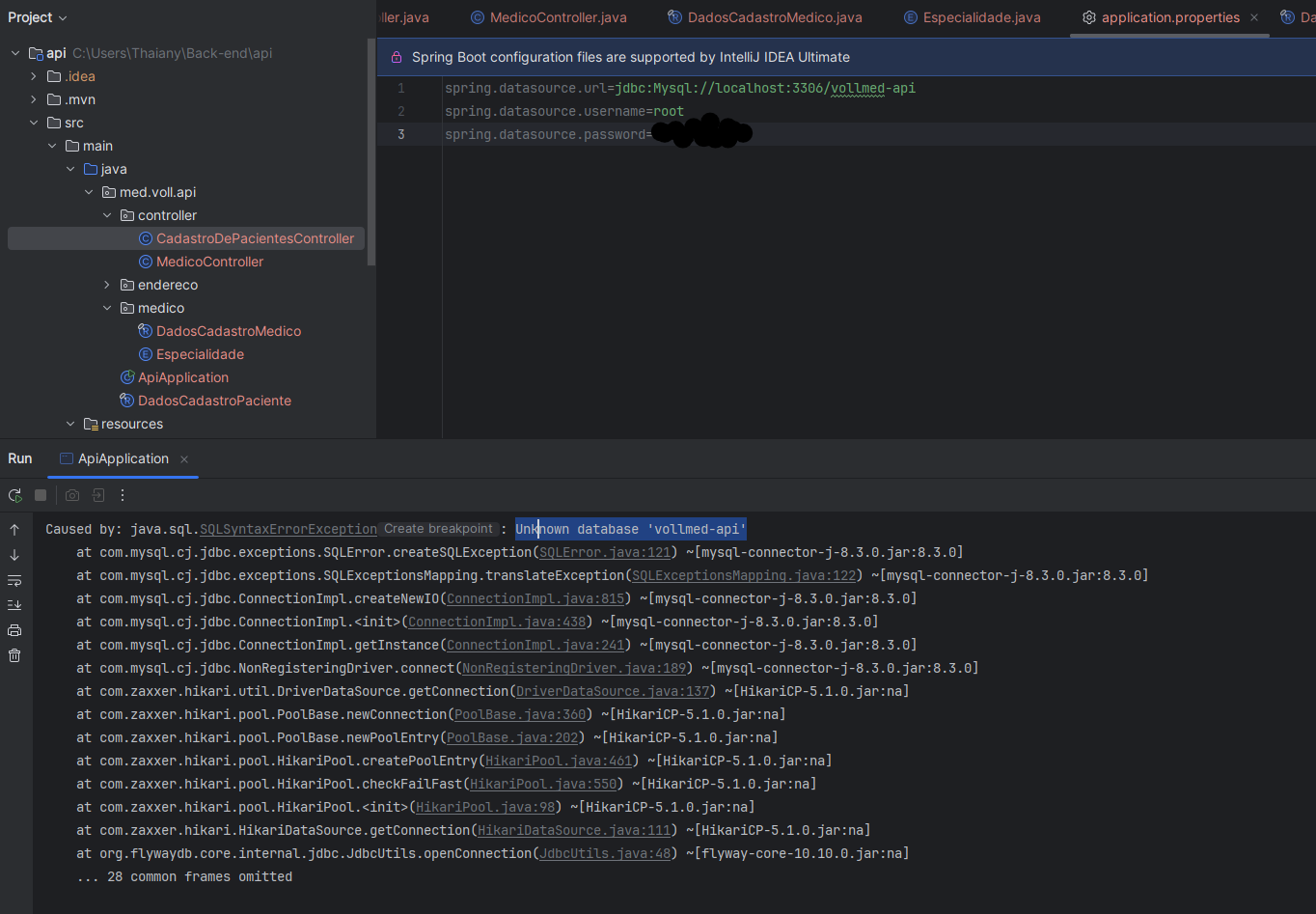The height and width of the screenshot is (914, 1316).
Task: Click the resources folder icon
Action: (x=91, y=424)
